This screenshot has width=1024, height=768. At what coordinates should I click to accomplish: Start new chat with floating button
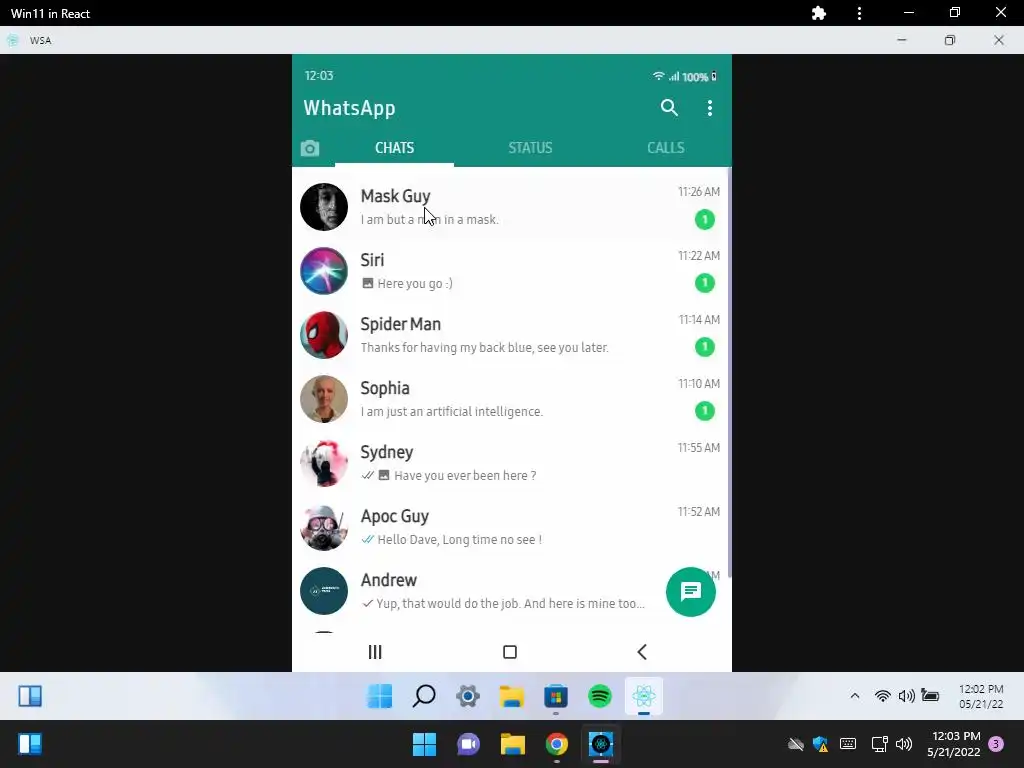pos(691,592)
